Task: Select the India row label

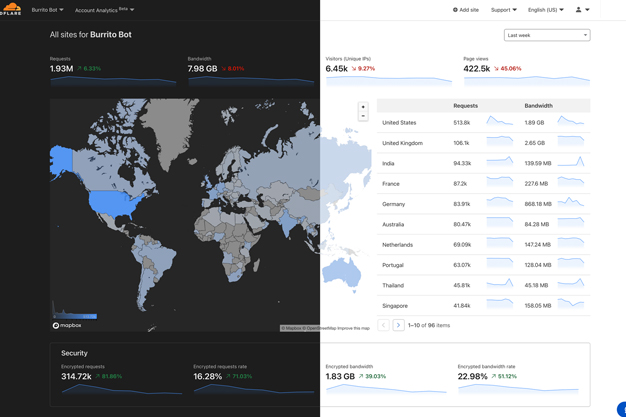Action: click(388, 163)
